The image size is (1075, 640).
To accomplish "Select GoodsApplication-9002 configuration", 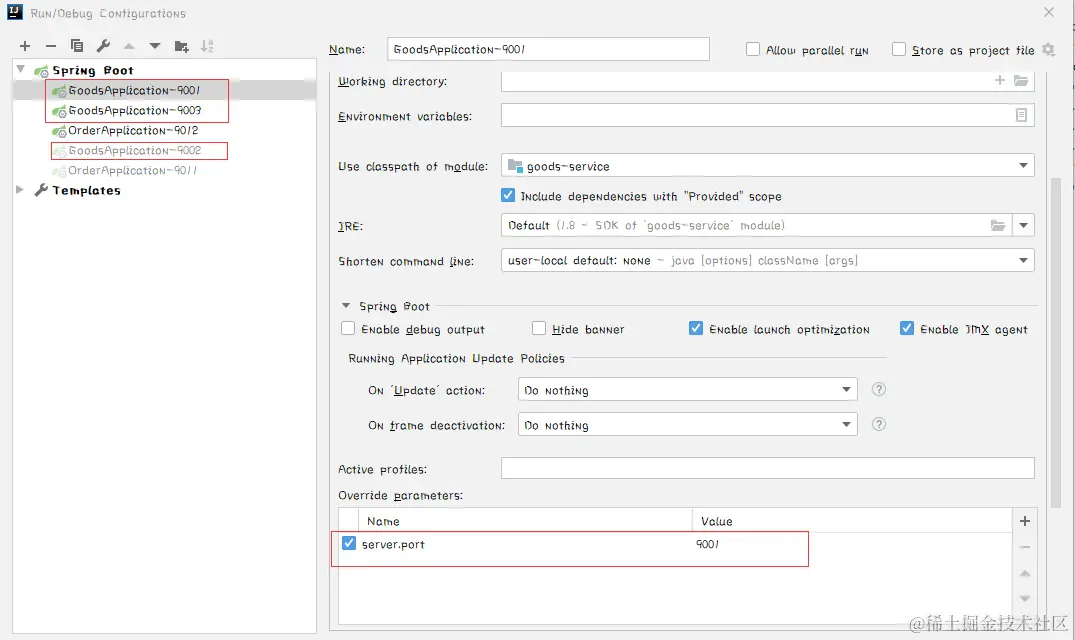I will [x=134, y=150].
